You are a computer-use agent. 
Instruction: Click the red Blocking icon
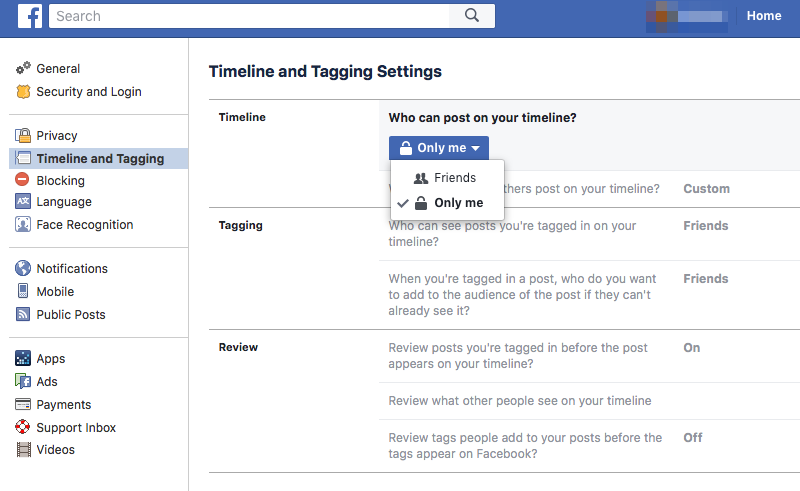[x=22, y=180]
